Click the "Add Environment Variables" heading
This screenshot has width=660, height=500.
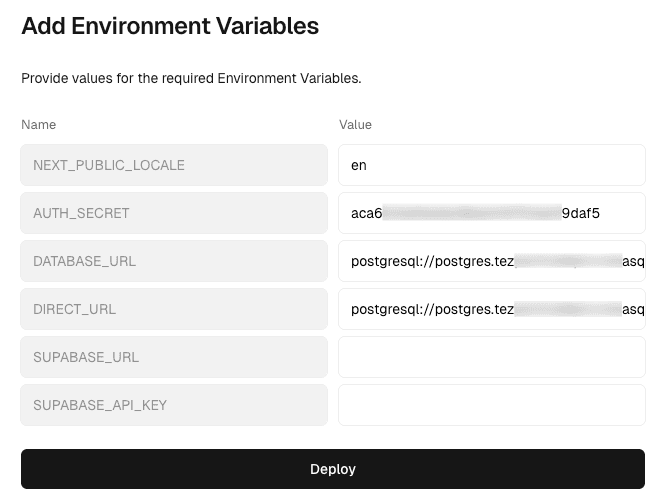click(x=170, y=26)
